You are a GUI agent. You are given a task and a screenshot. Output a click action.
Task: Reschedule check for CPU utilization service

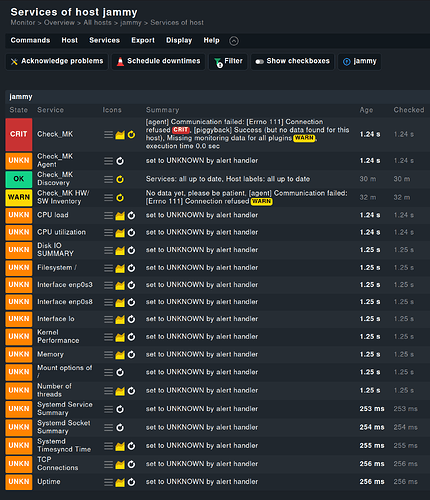132,232
